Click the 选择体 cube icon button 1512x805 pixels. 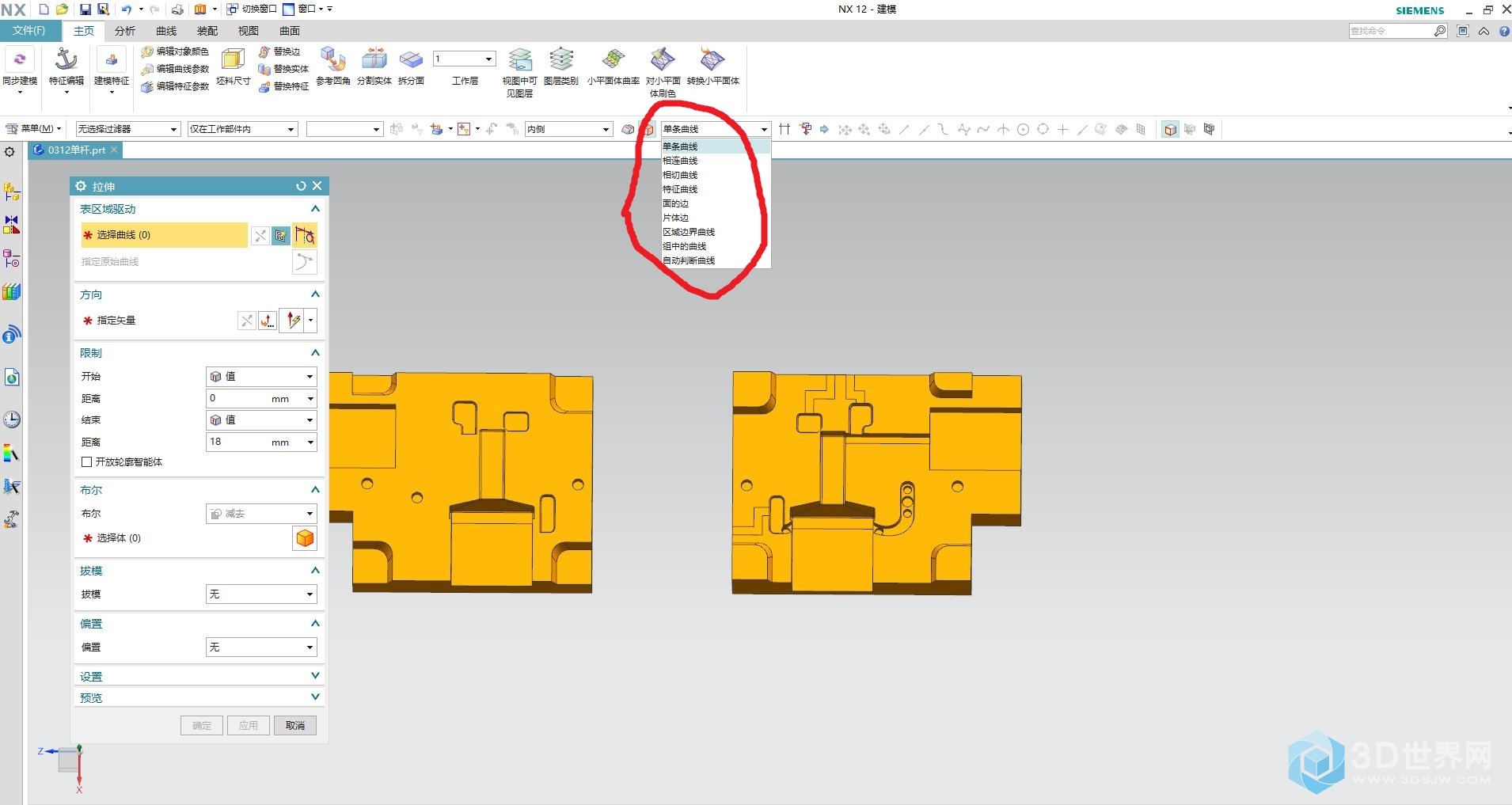(x=305, y=538)
